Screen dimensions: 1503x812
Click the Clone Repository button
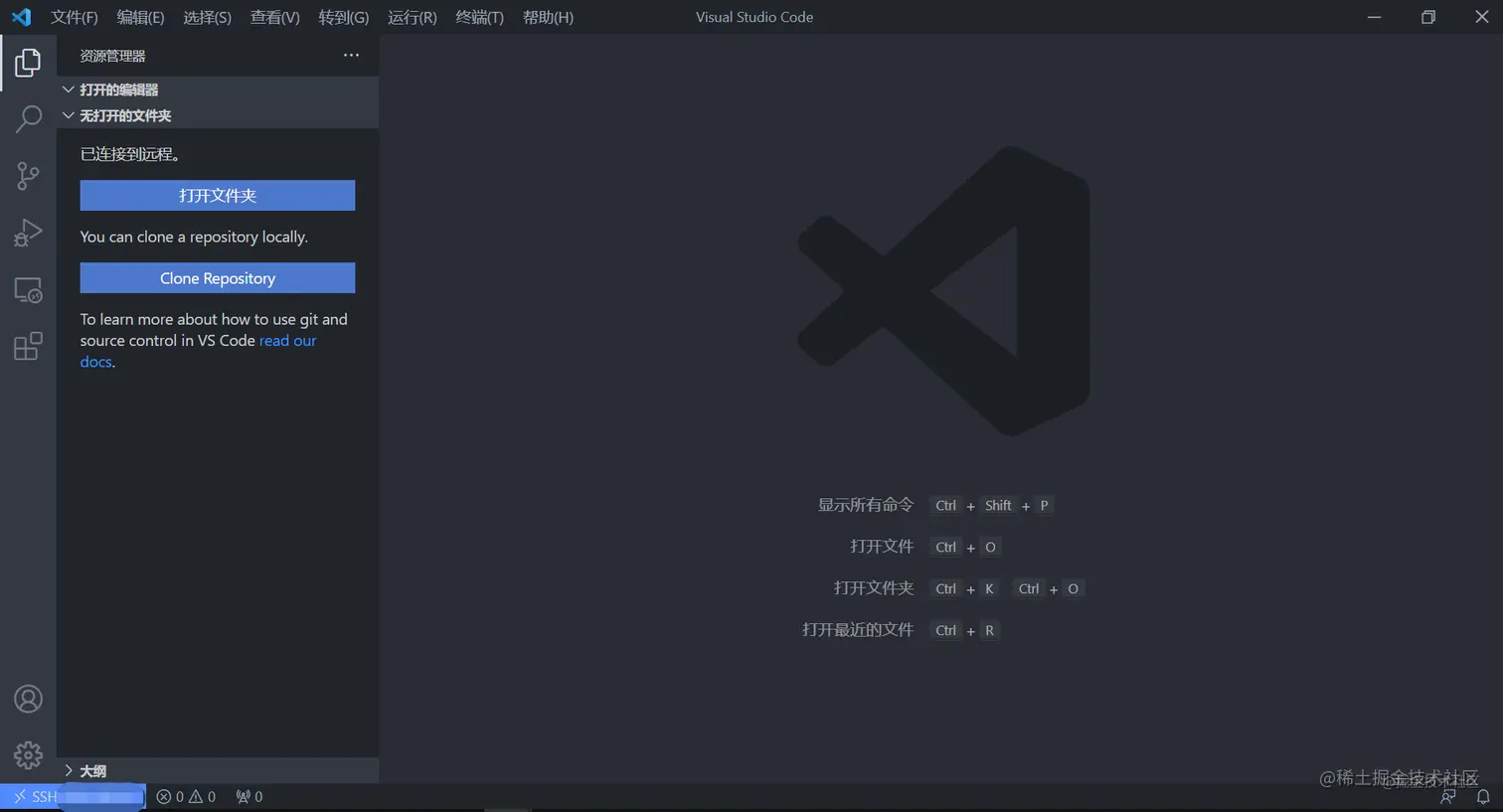[x=217, y=278]
